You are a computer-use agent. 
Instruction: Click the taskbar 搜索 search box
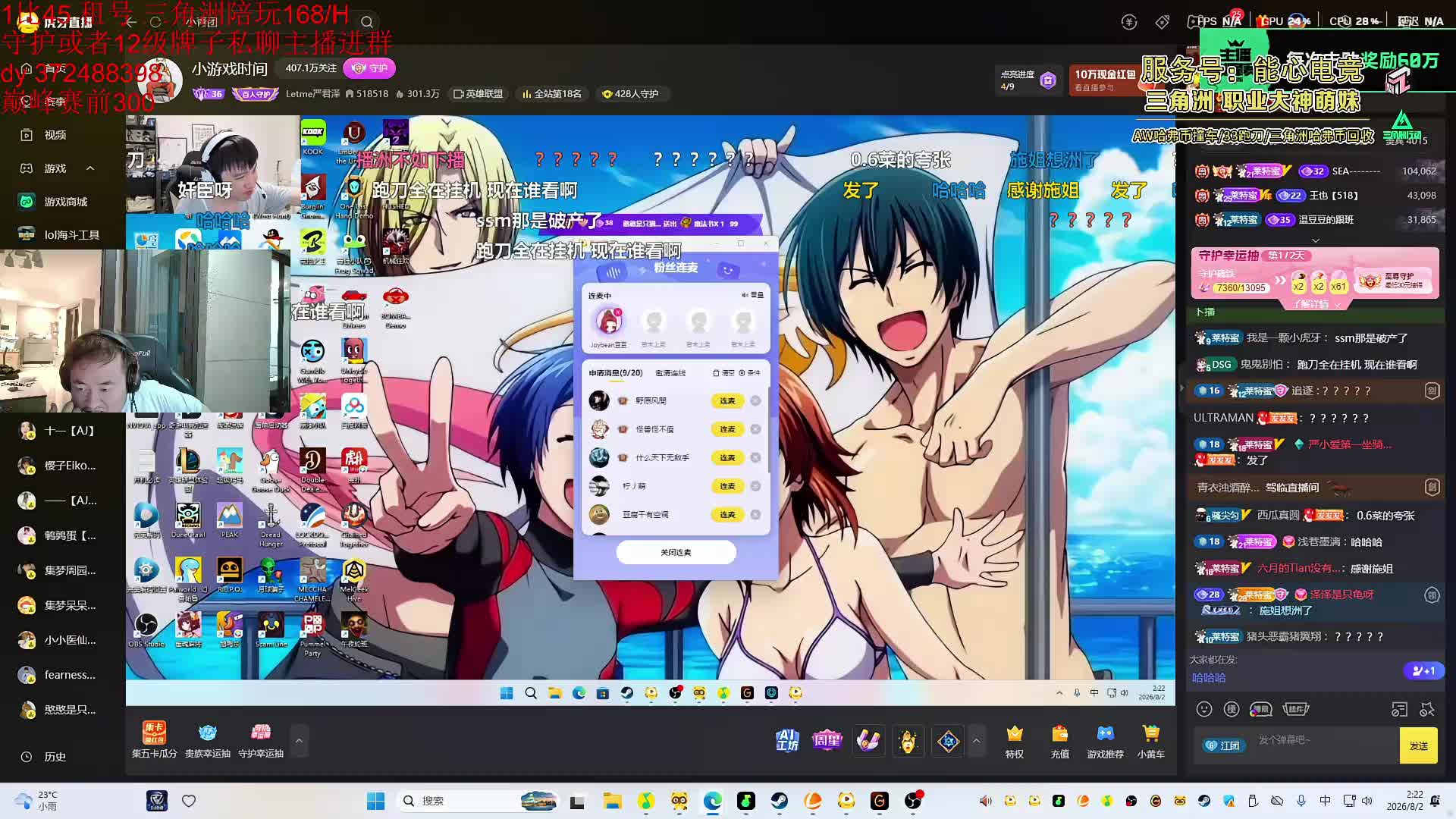coord(479,801)
